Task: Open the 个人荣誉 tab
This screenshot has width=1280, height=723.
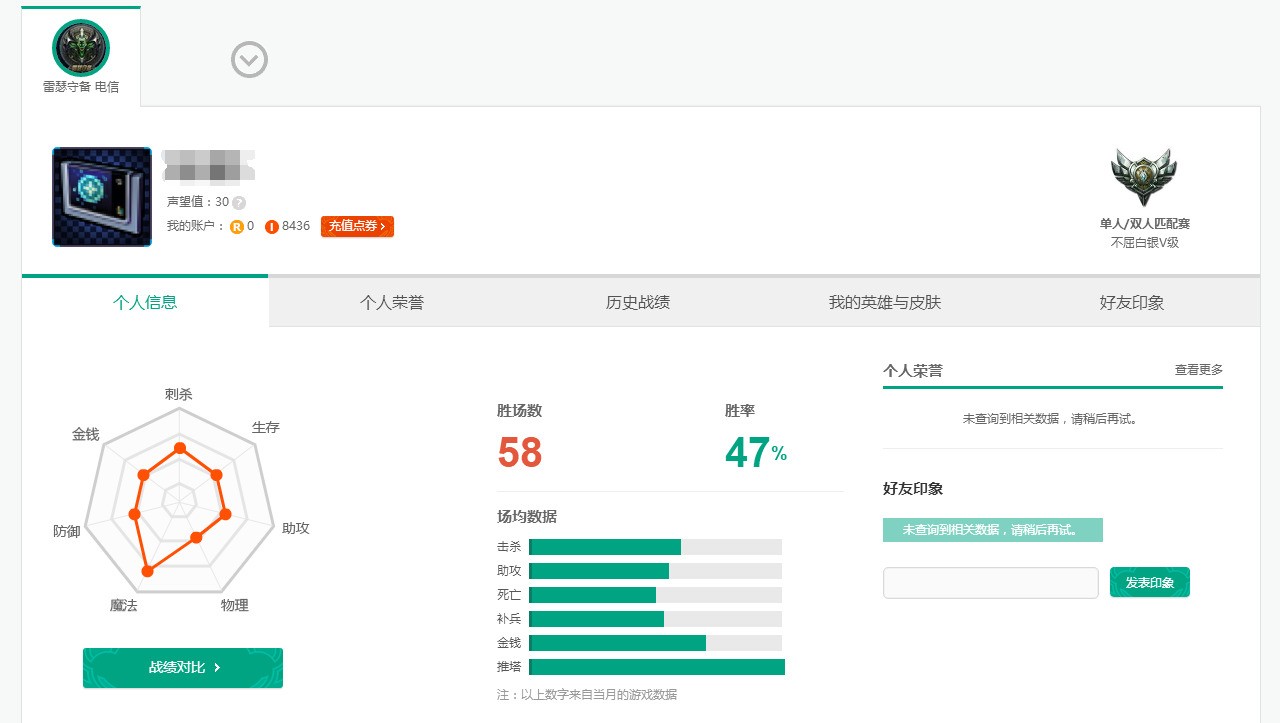Action: (392, 302)
